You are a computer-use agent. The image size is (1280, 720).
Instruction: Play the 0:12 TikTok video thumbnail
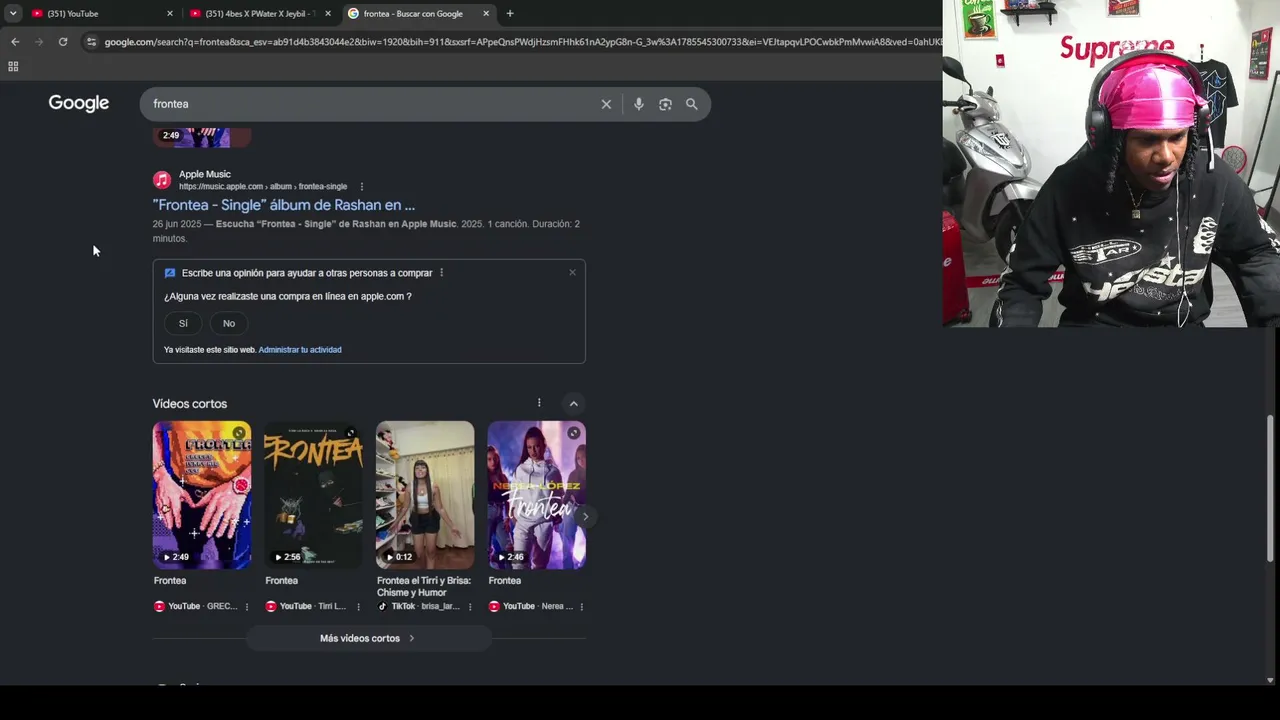pyautogui.click(x=425, y=495)
